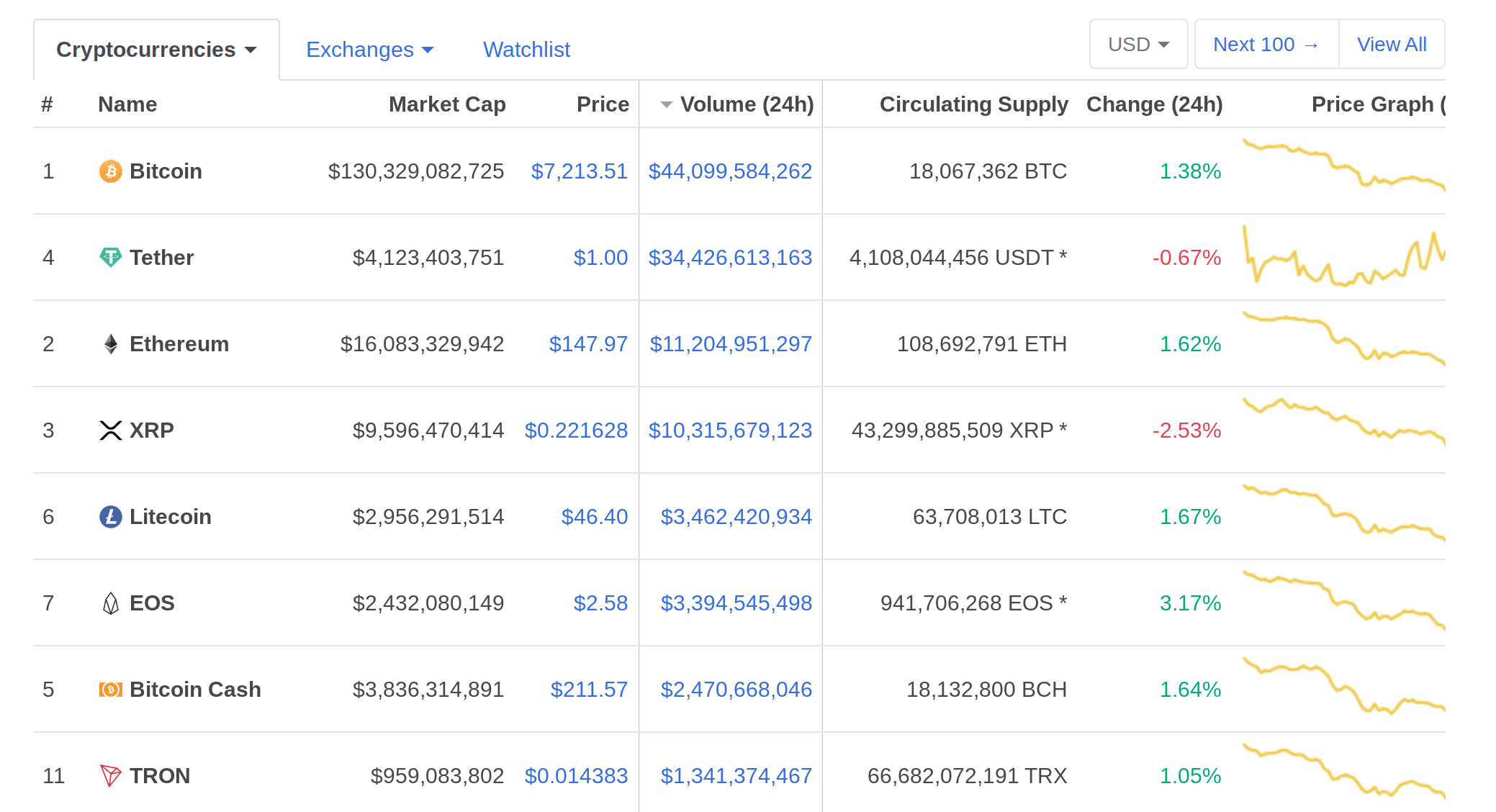The height and width of the screenshot is (812, 1496).
Task: Click the Tether coin logo
Action: [110, 258]
